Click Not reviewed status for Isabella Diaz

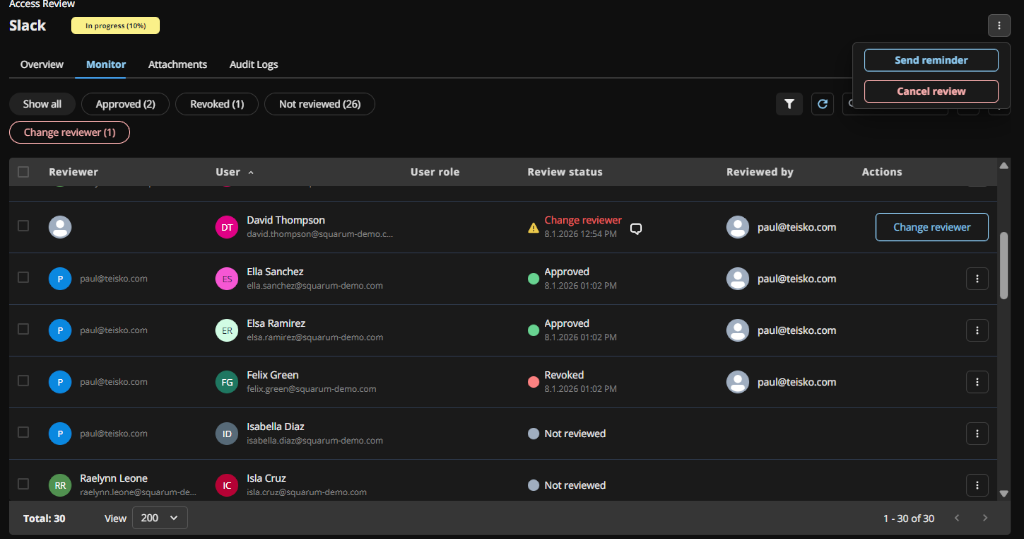point(575,433)
